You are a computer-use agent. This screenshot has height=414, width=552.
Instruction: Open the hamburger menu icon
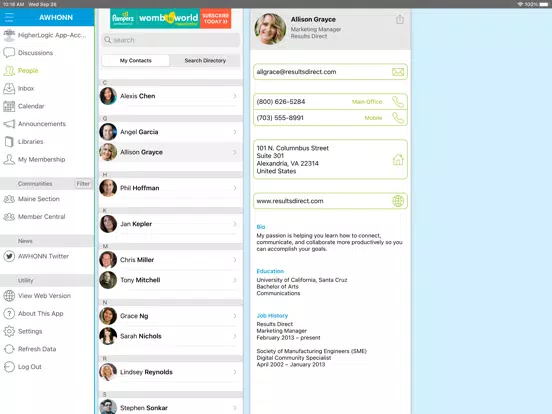(9, 17)
